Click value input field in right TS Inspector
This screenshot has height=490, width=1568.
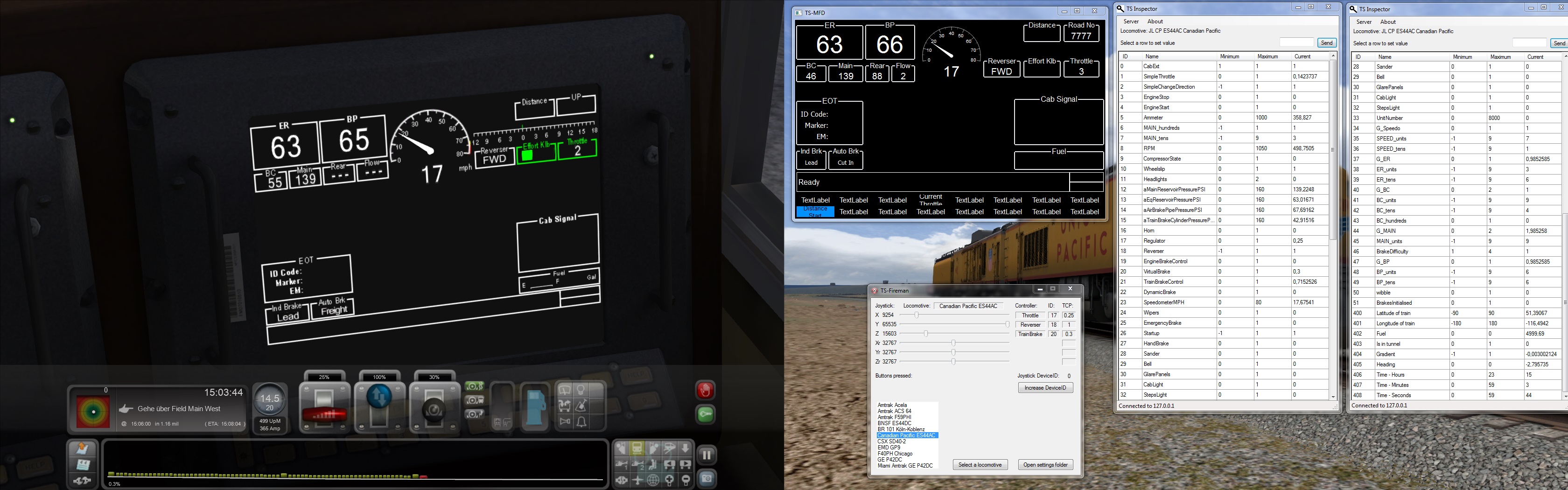[1530, 43]
